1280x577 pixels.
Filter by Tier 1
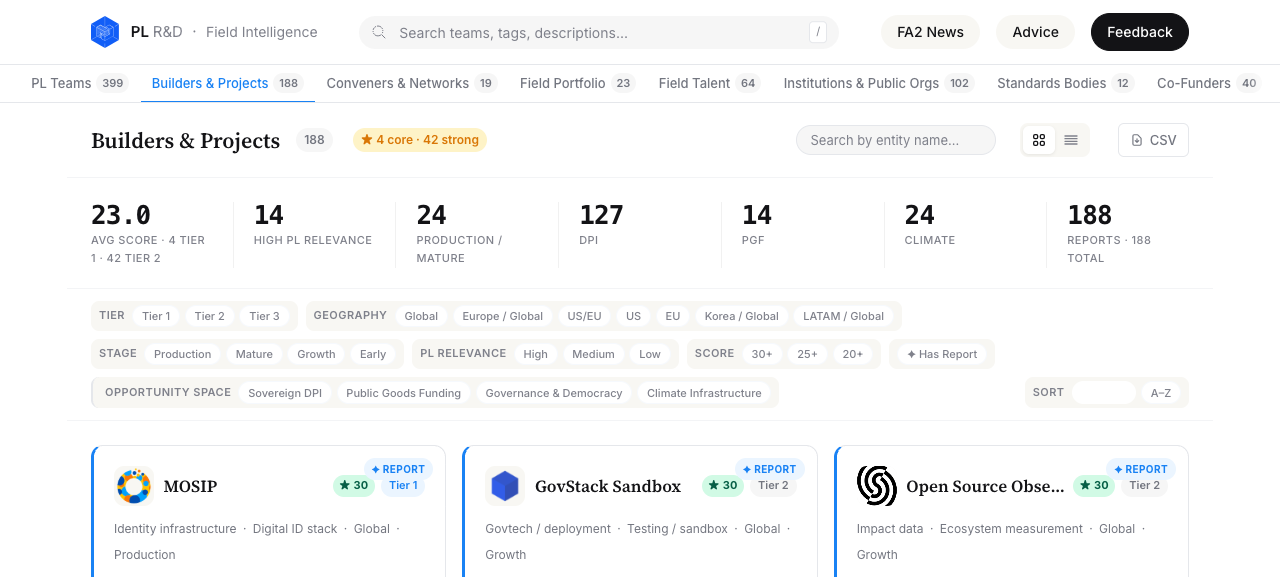[156, 316]
